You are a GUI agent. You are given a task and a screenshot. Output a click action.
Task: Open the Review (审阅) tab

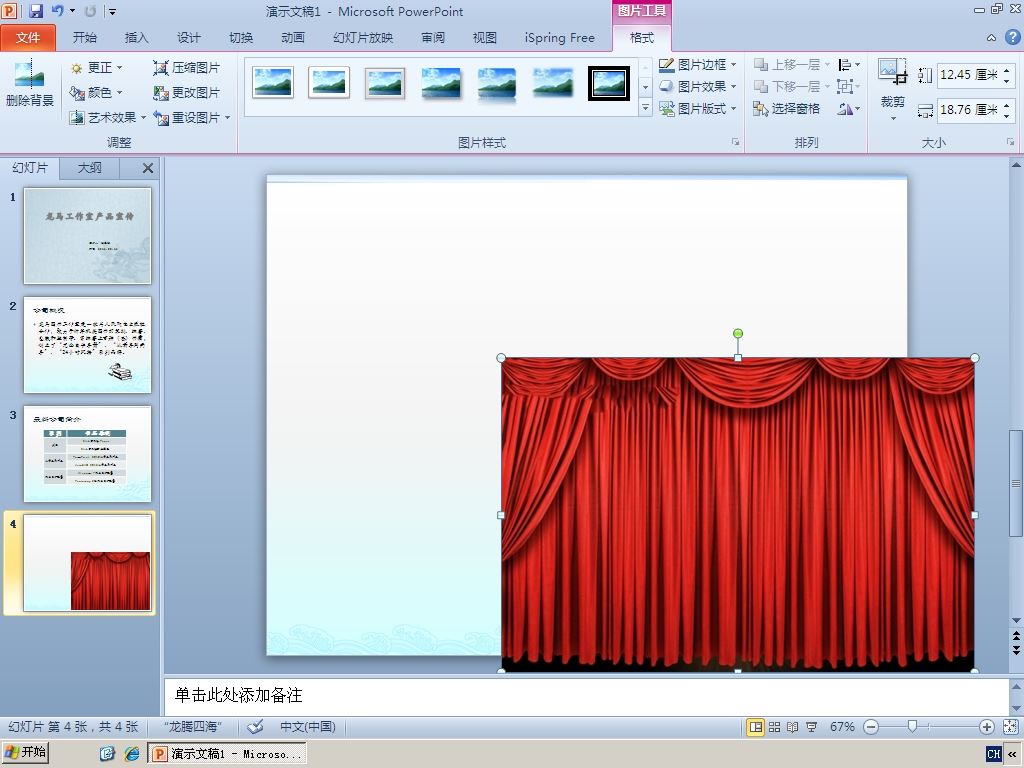coord(432,38)
